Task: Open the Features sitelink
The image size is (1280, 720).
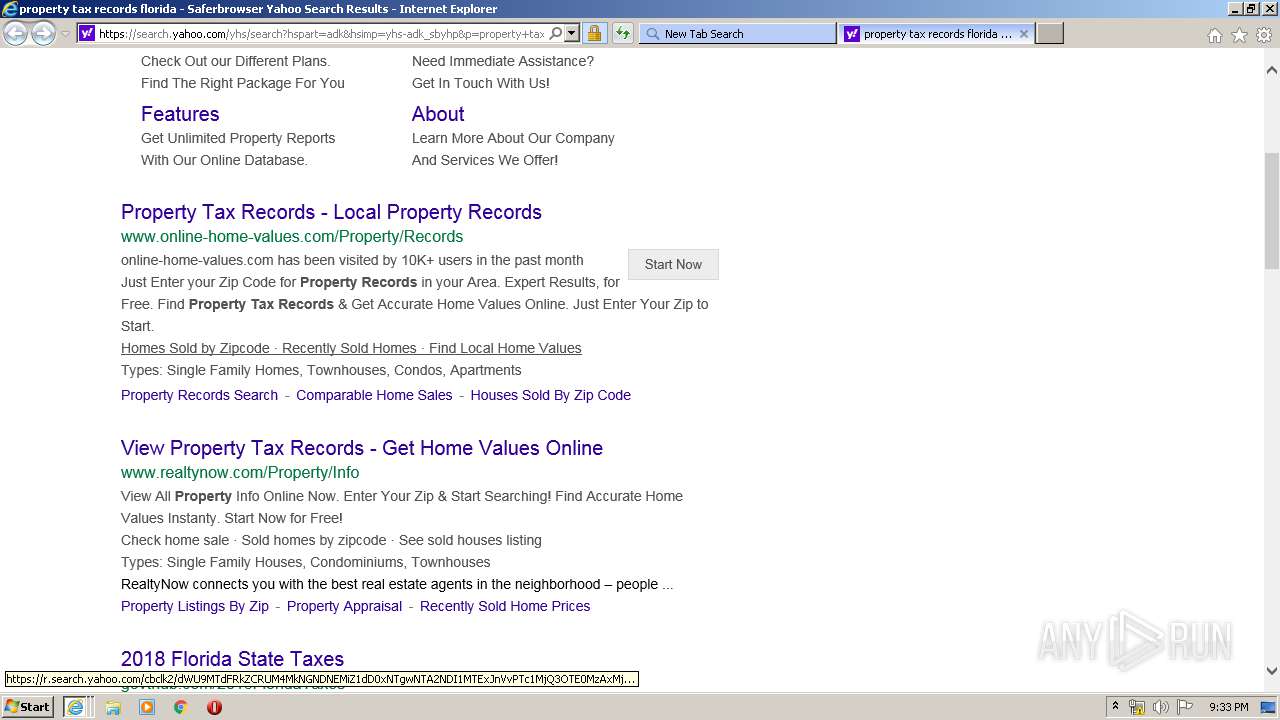Action: [180, 114]
